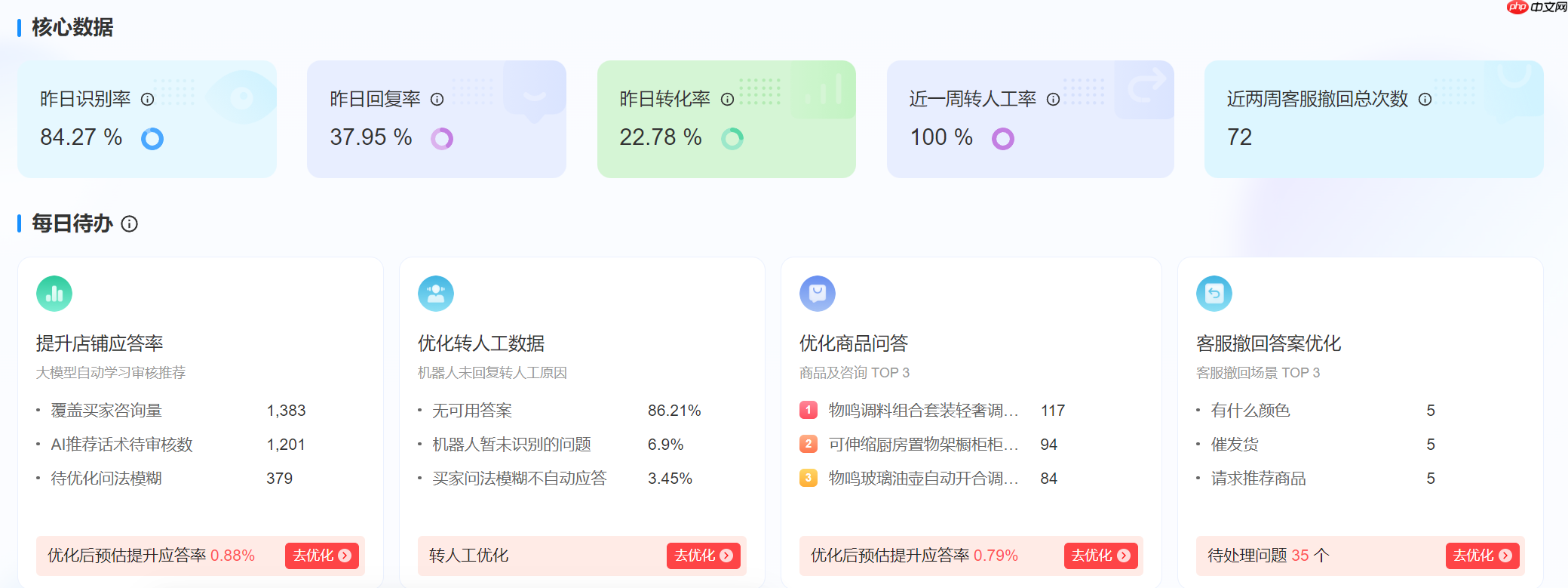
Task: Click 去优化 button for 优化后预估提升应答率 0.88%
Action: [322, 556]
